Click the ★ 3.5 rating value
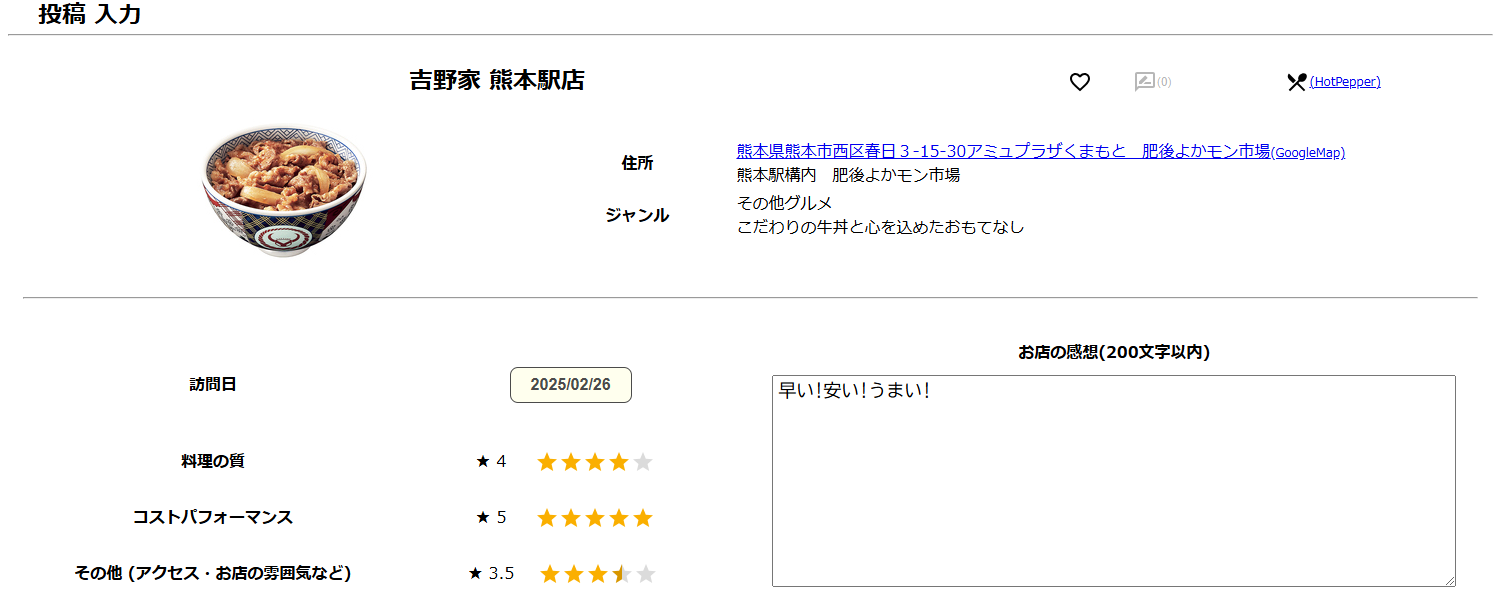Screen dimensions: 1498x607 [491, 573]
